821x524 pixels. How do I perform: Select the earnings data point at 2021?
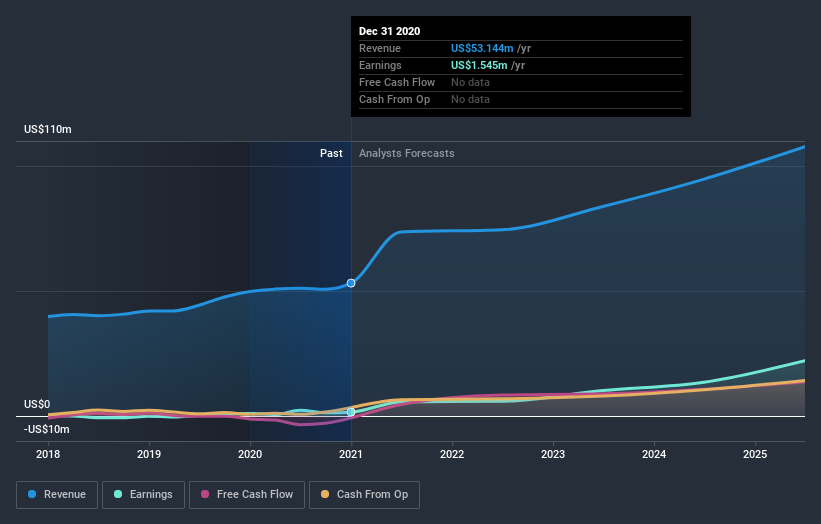pyautogui.click(x=351, y=412)
